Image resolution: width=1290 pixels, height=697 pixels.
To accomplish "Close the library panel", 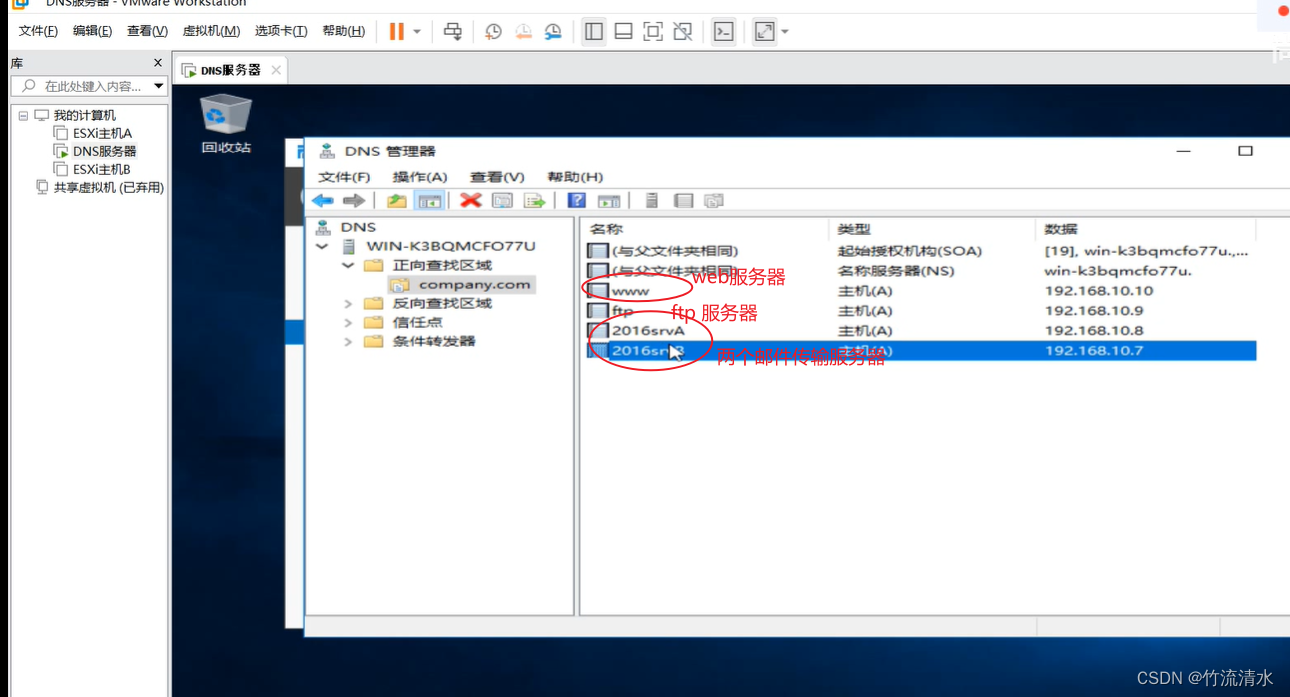I will tap(158, 63).
